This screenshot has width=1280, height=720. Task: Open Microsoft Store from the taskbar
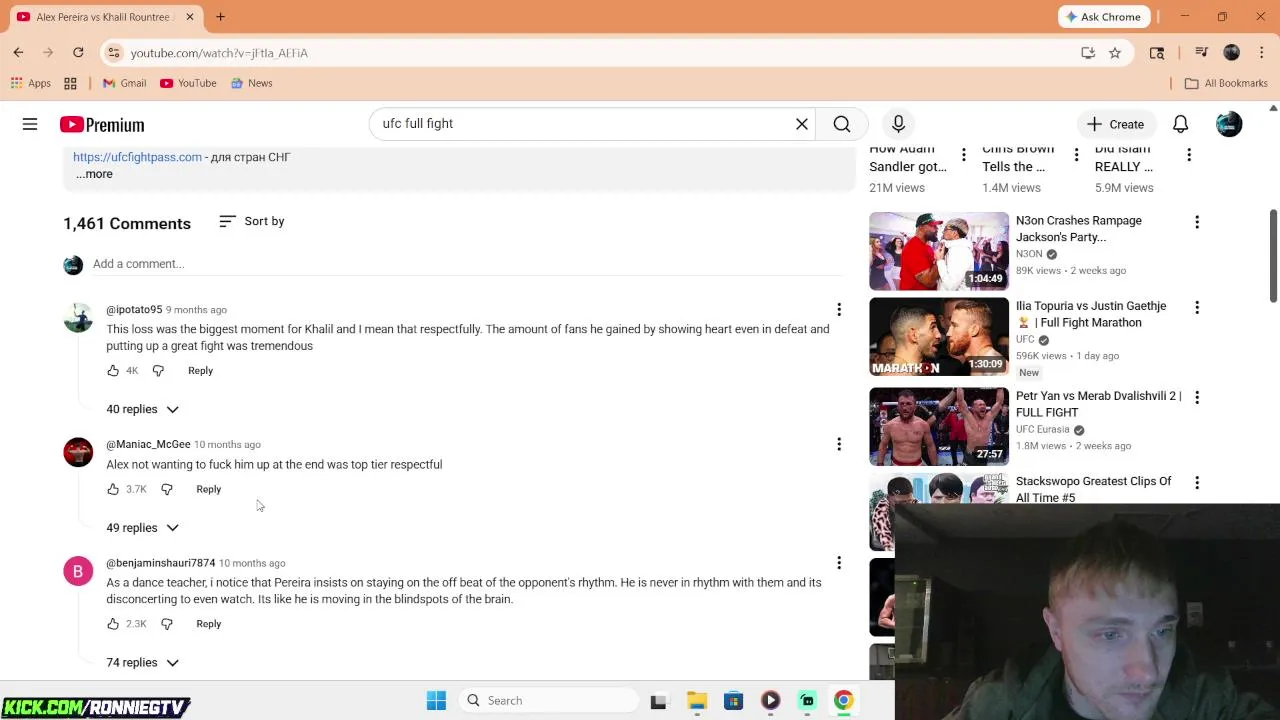(733, 700)
